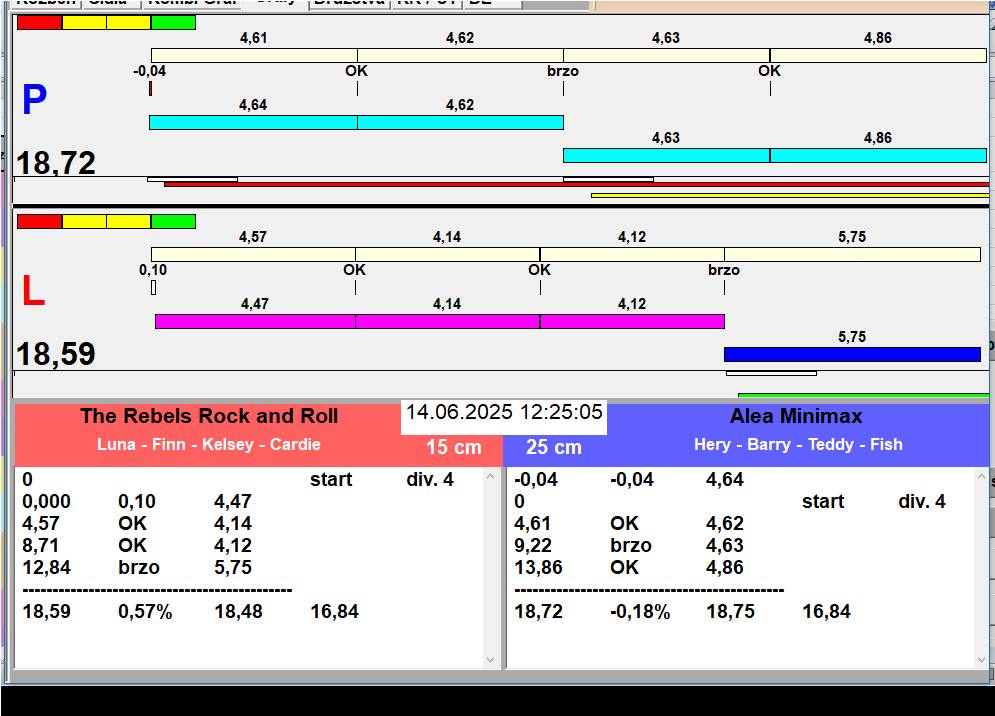Click the red start light in lane L

(x=39, y=221)
